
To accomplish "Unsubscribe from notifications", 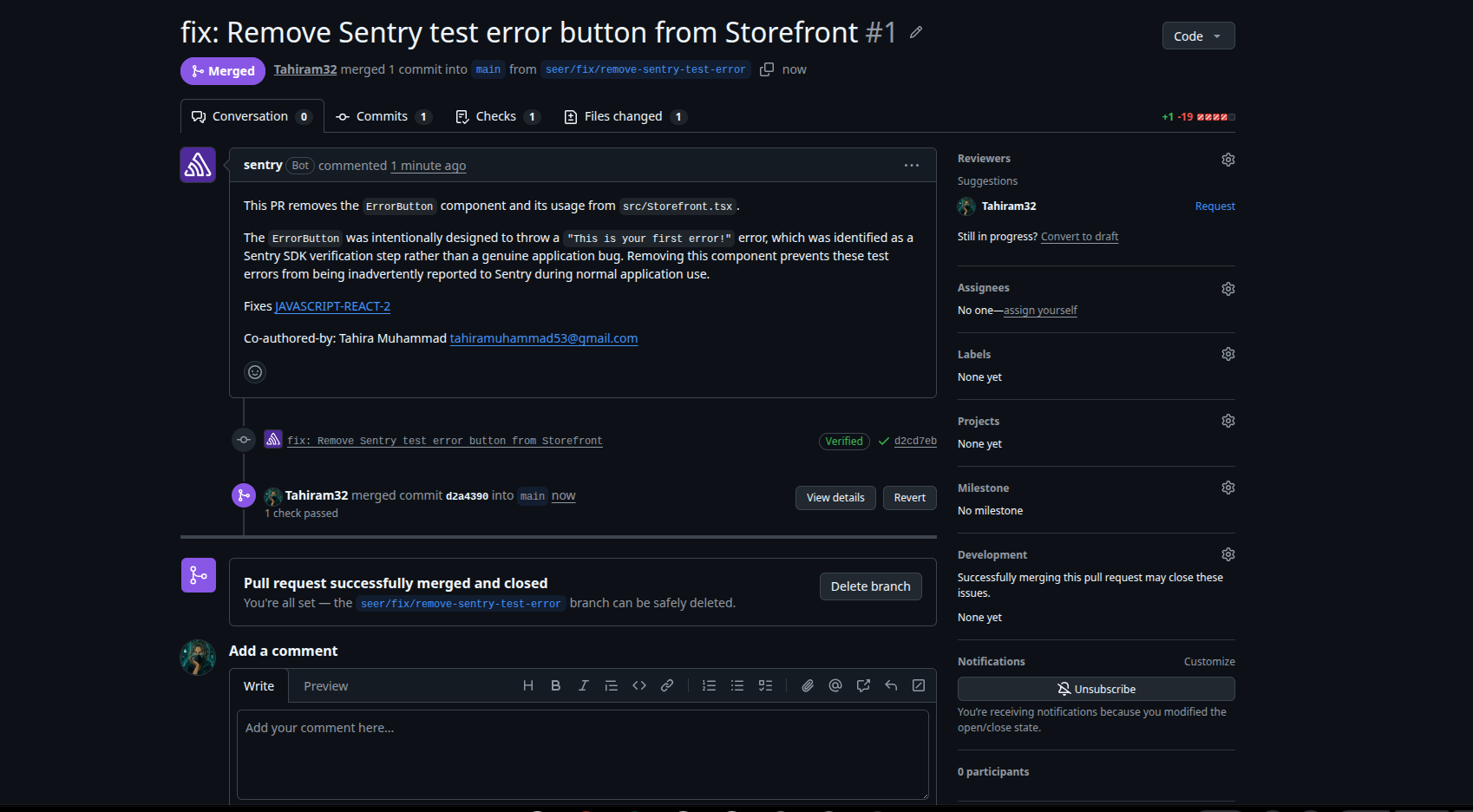I will point(1096,689).
